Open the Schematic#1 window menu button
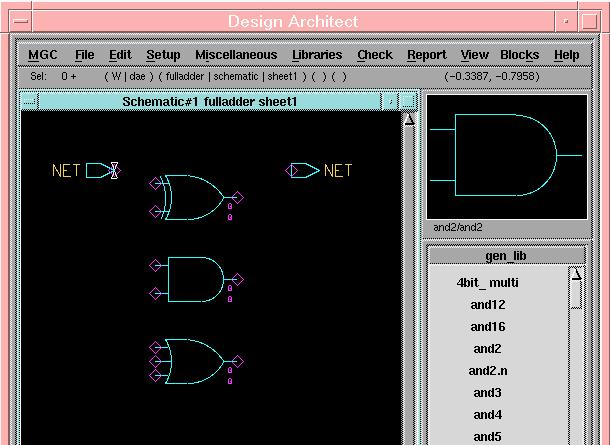The height and width of the screenshot is (445, 610). (29, 101)
